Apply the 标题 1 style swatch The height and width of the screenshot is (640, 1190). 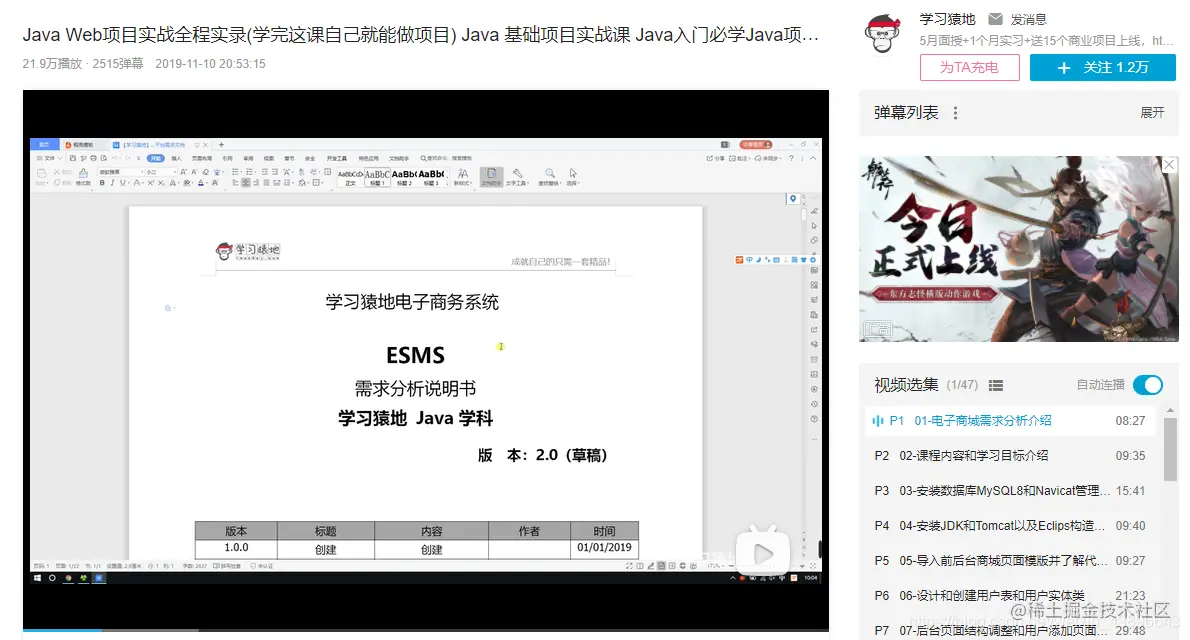[x=378, y=177]
